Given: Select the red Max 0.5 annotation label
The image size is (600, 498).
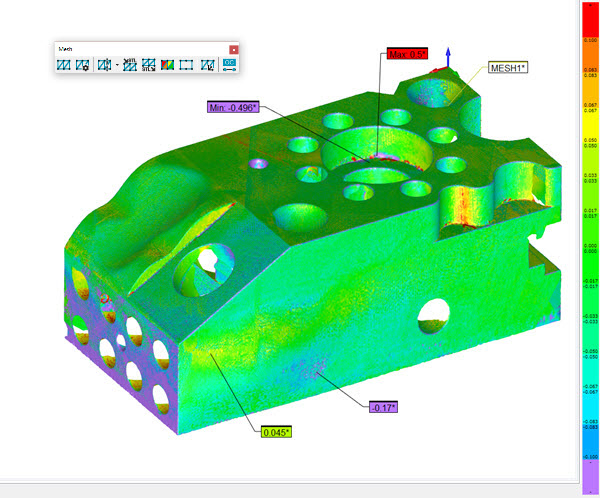Looking at the screenshot, I should click(407, 53).
